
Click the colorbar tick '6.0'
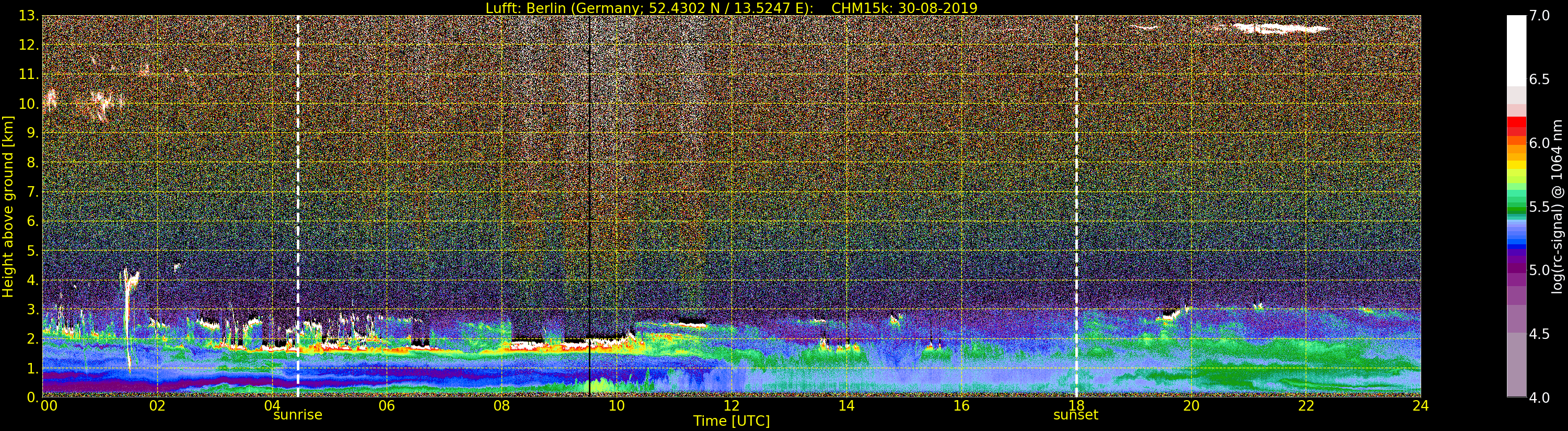click(1539, 143)
